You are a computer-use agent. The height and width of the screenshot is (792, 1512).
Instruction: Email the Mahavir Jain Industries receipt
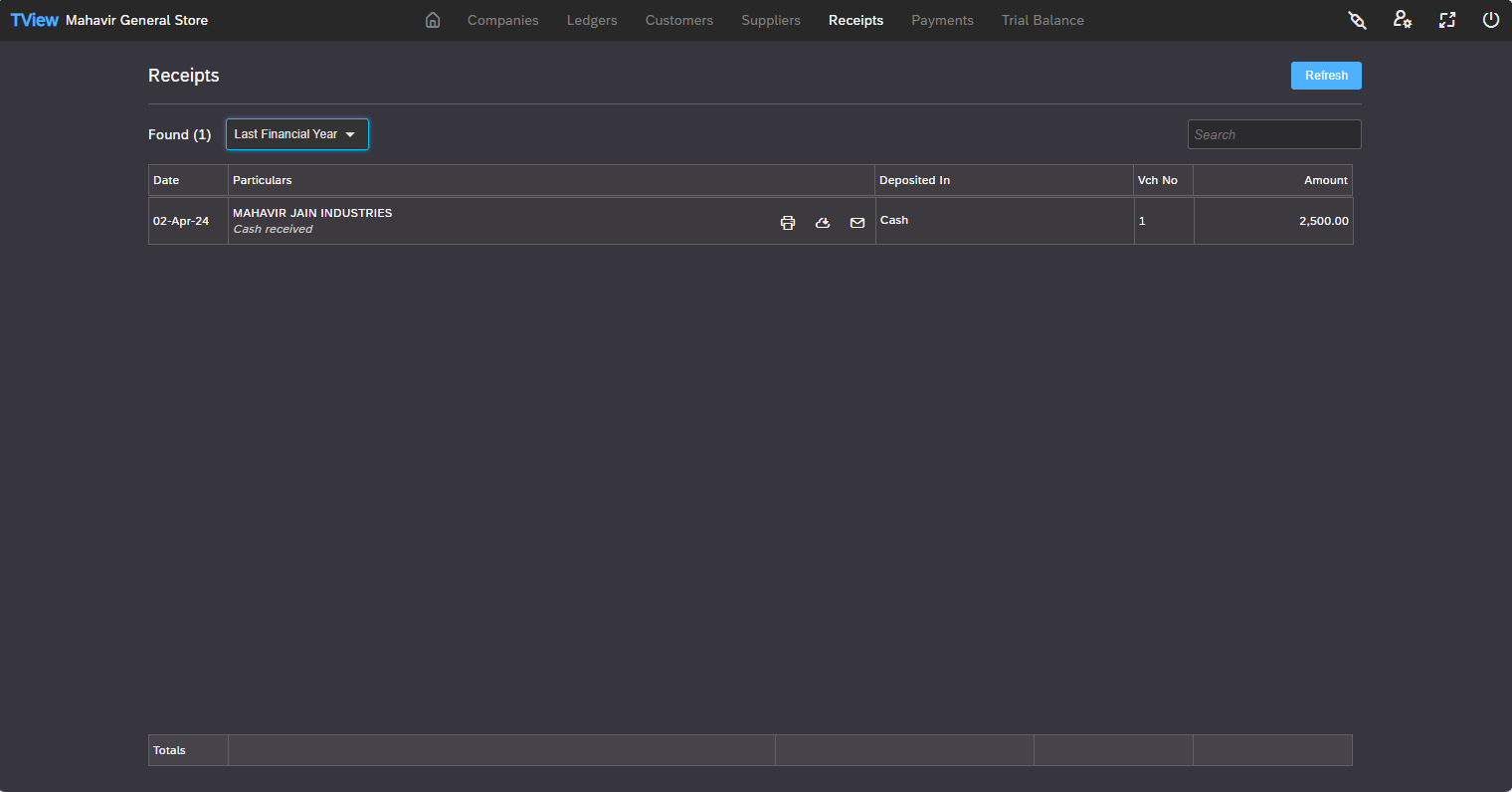click(857, 223)
